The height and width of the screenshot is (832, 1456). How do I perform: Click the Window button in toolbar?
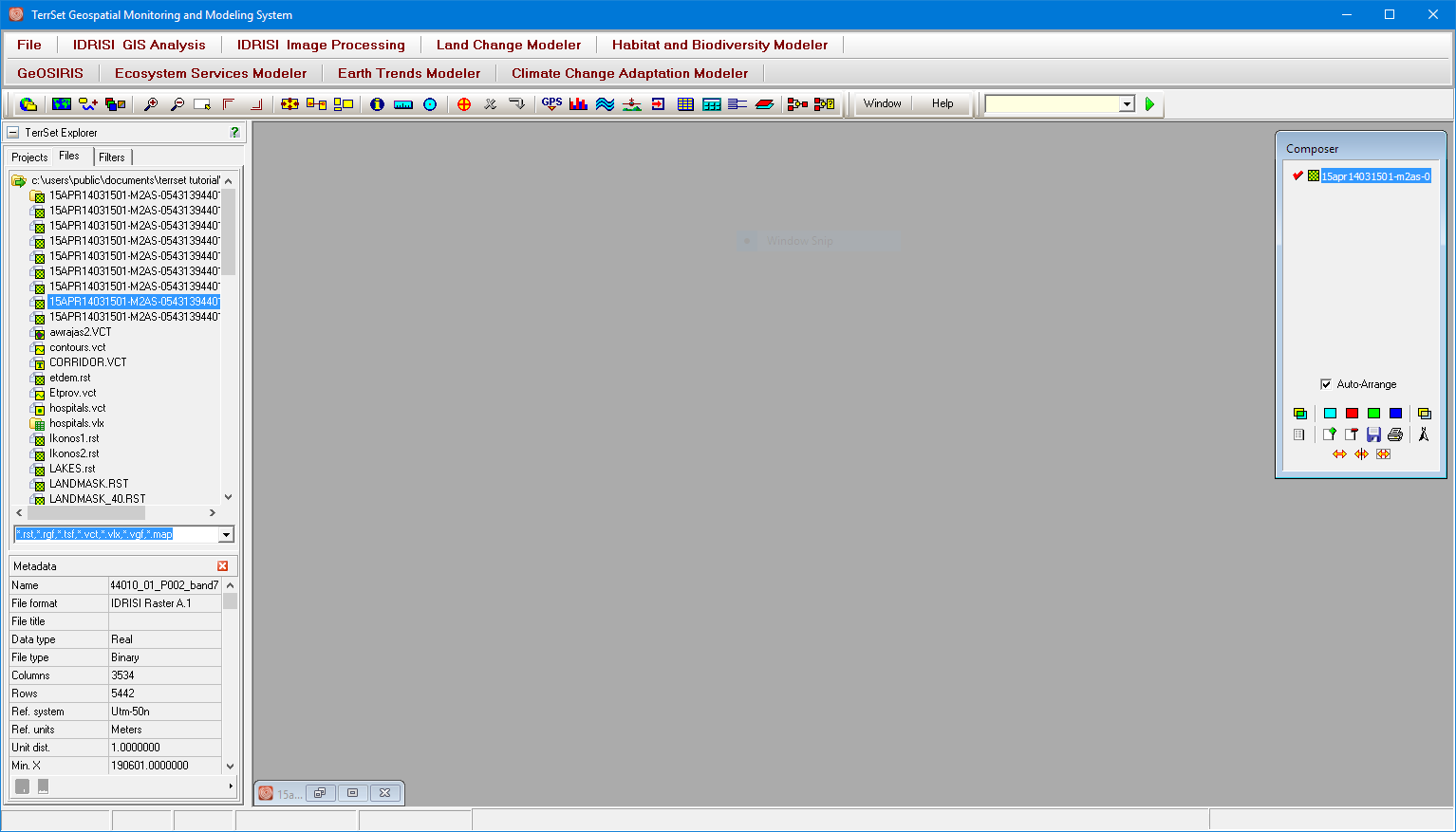[x=882, y=103]
